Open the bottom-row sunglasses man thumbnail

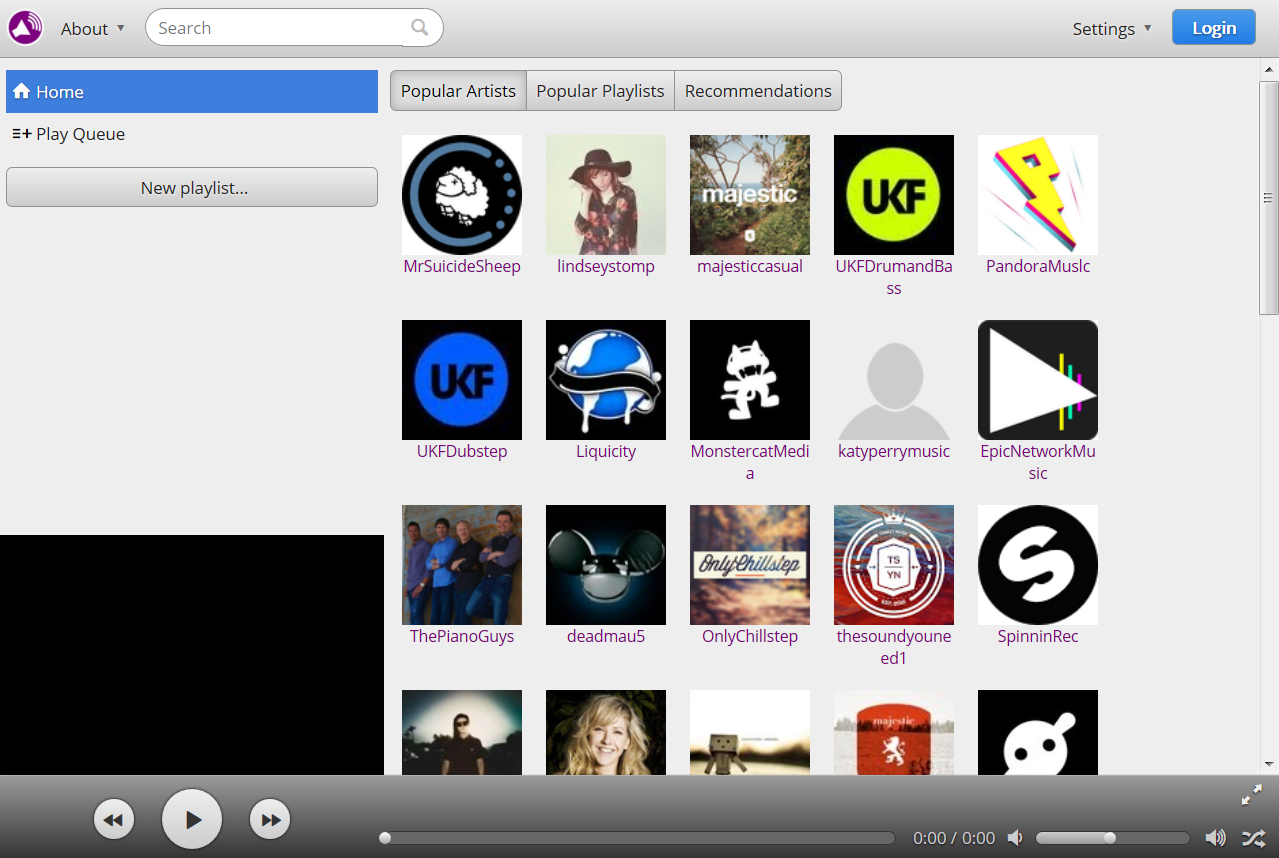coord(462,732)
